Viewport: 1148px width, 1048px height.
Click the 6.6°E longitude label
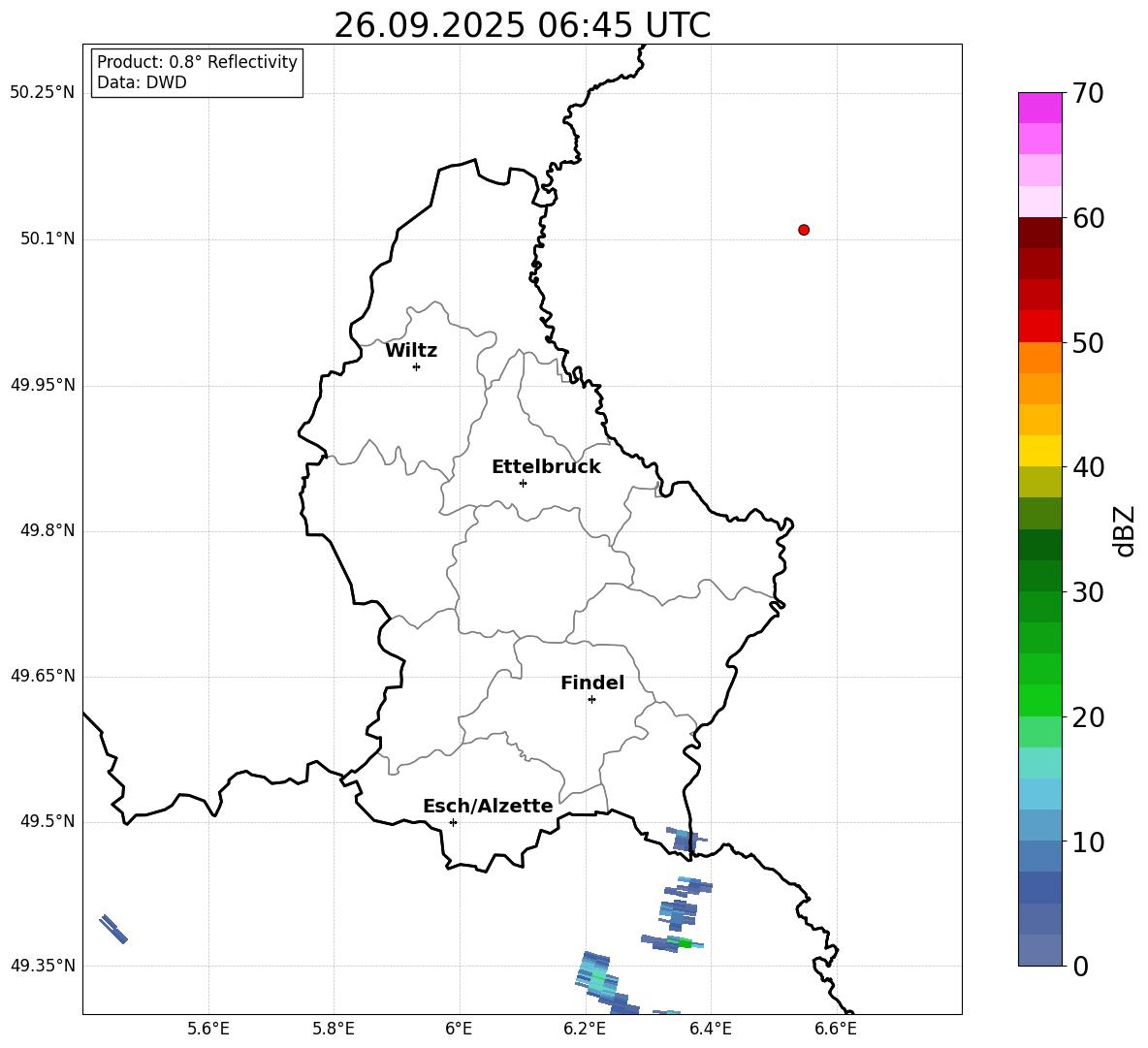pos(836,1029)
